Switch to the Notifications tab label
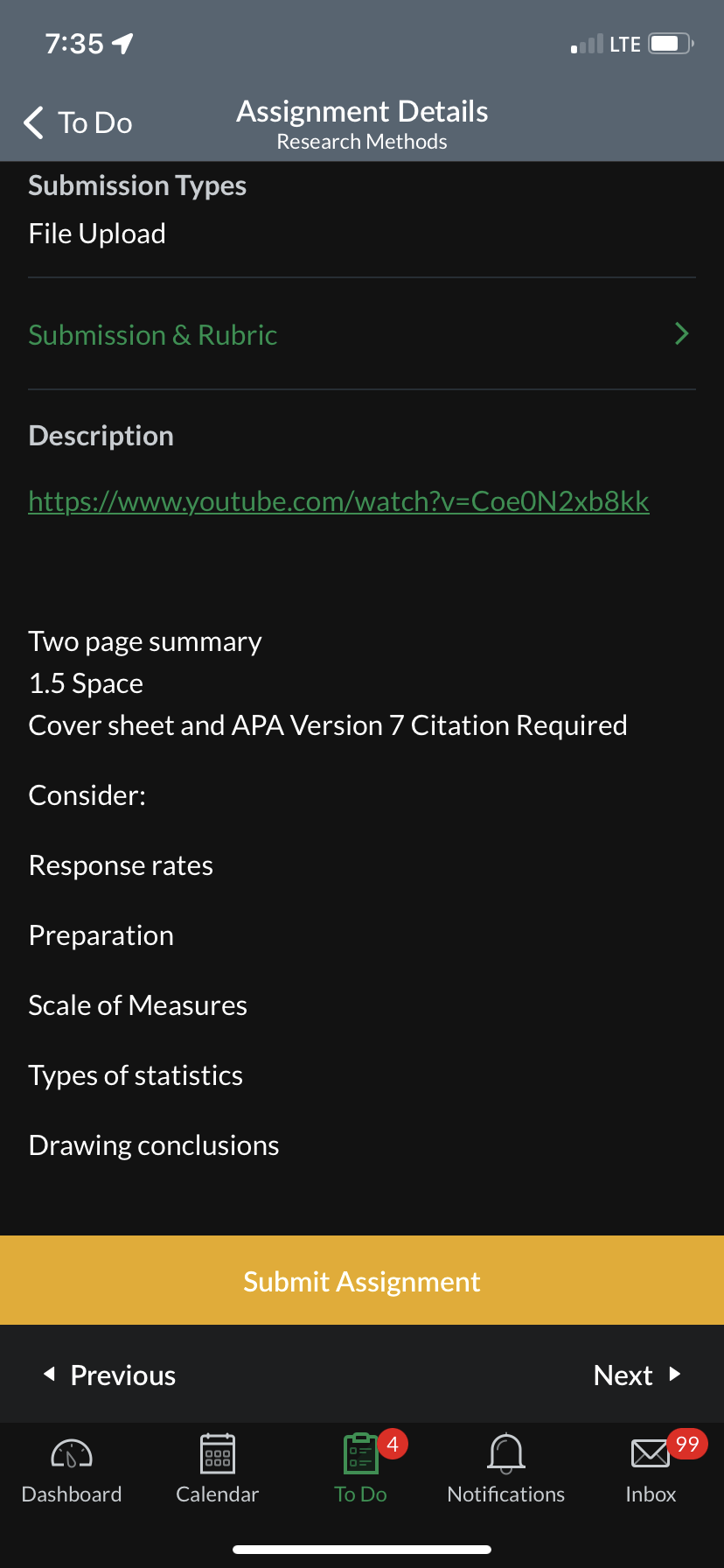 point(506,1494)
